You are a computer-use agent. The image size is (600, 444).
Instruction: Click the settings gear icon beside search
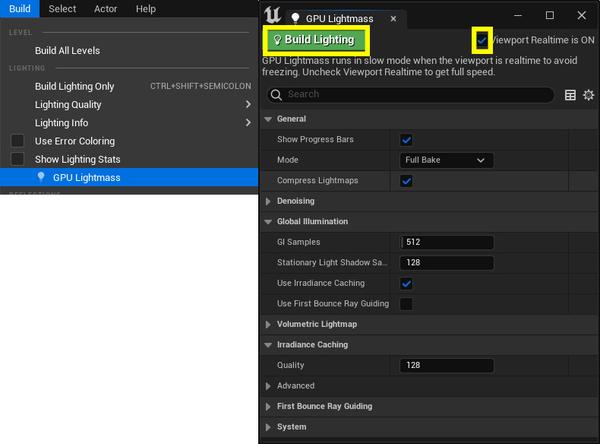click(x=589, y=95)
